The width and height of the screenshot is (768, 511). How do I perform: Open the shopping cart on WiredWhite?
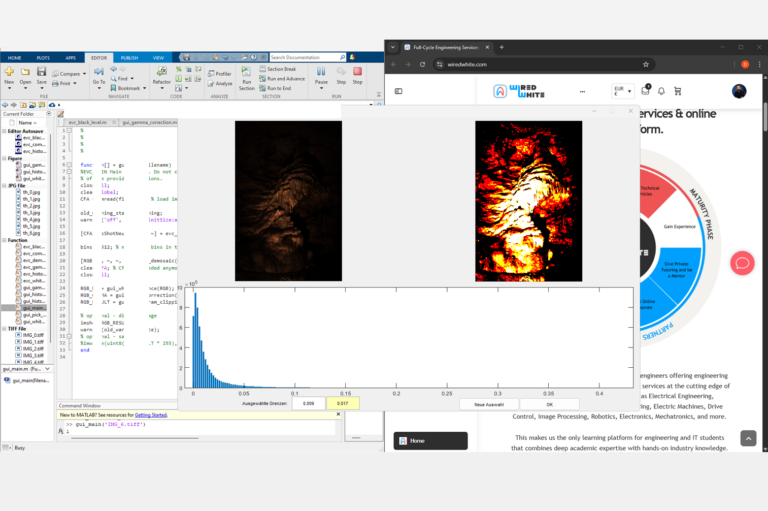(677, 91)
